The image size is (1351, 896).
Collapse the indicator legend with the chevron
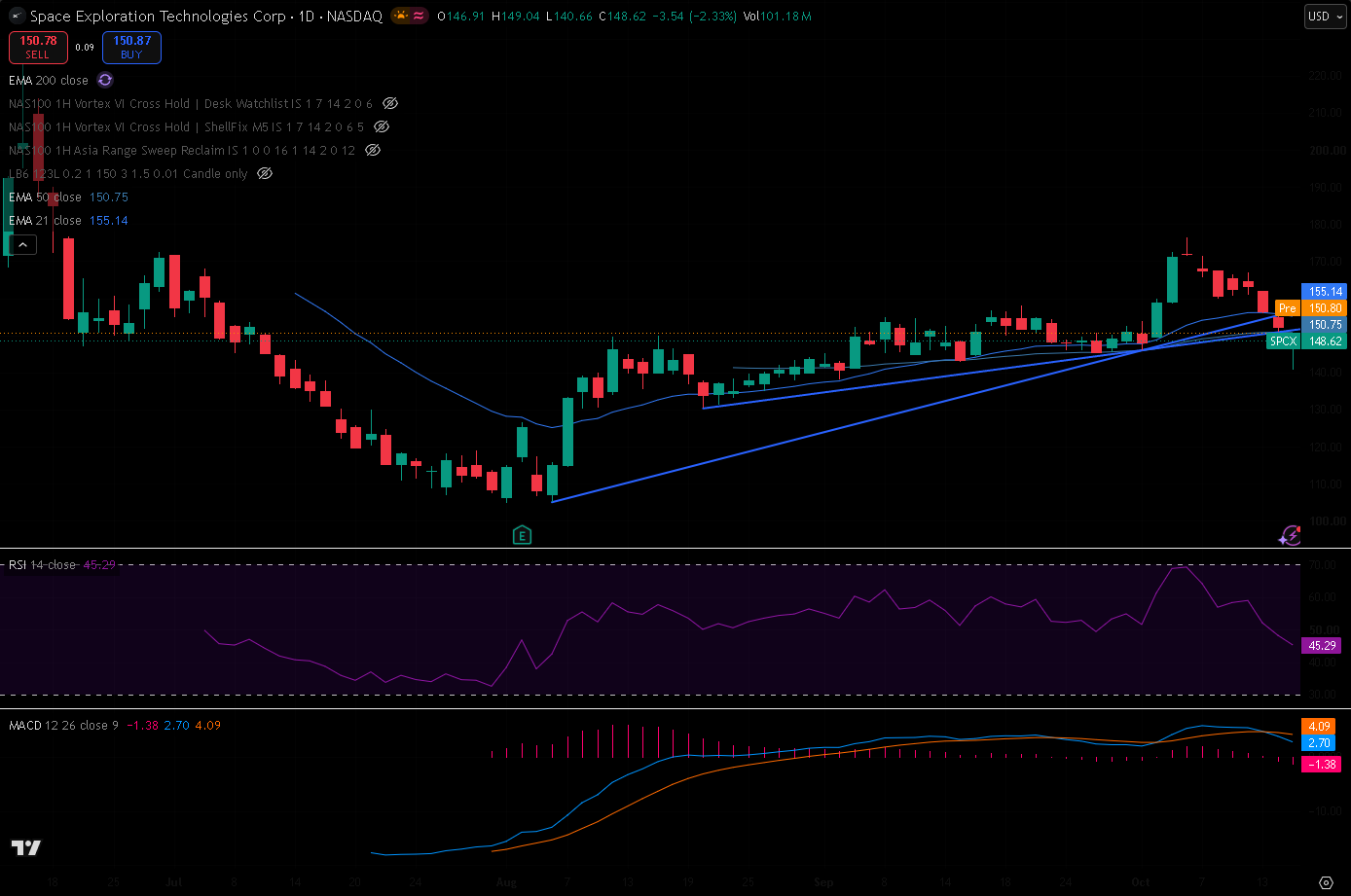pyautogui.click(x=22, y=245)
